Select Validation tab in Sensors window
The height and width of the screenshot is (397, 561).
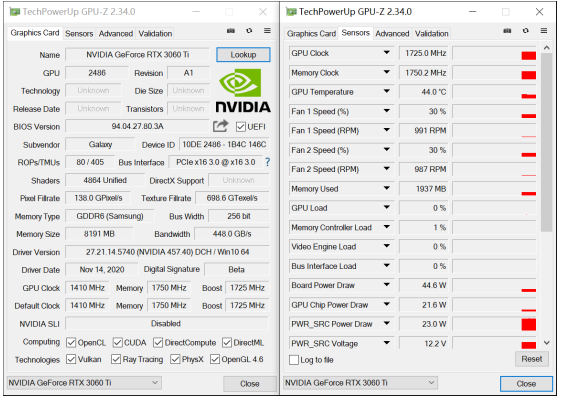coord(431,34)
